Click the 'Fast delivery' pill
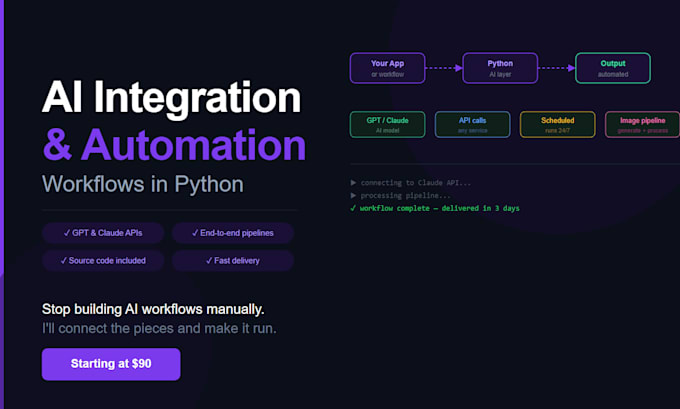The height and width of the screenshot is (409, 680). (233, 261)
